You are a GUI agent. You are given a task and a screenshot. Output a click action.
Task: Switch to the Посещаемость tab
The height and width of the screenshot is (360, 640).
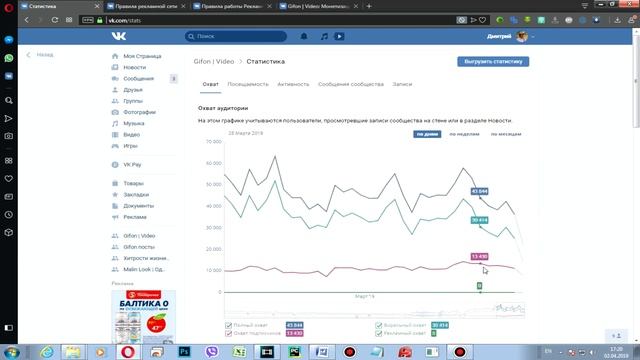click(x=248, y=84)
